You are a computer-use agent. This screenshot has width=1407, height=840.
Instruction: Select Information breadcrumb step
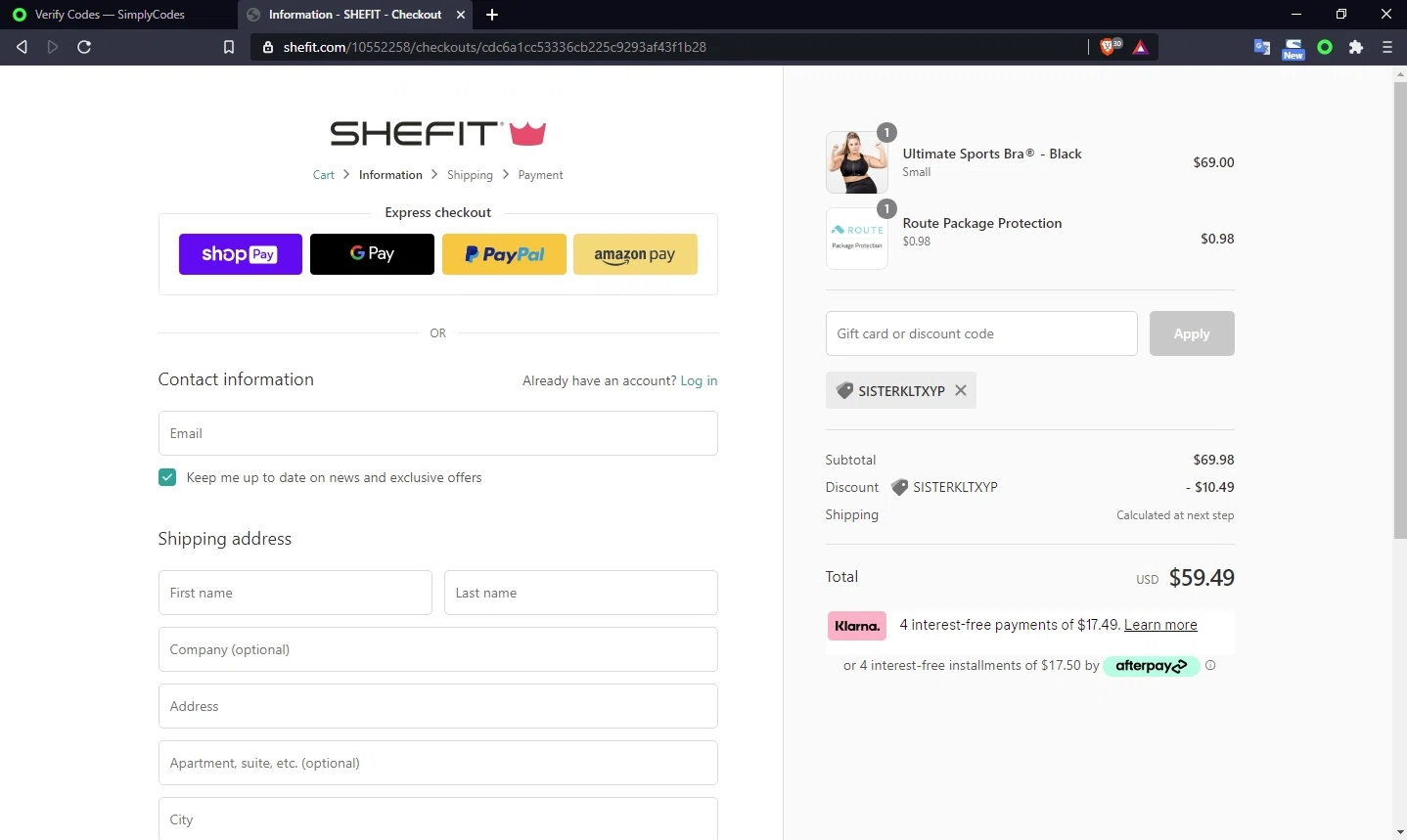390,175
